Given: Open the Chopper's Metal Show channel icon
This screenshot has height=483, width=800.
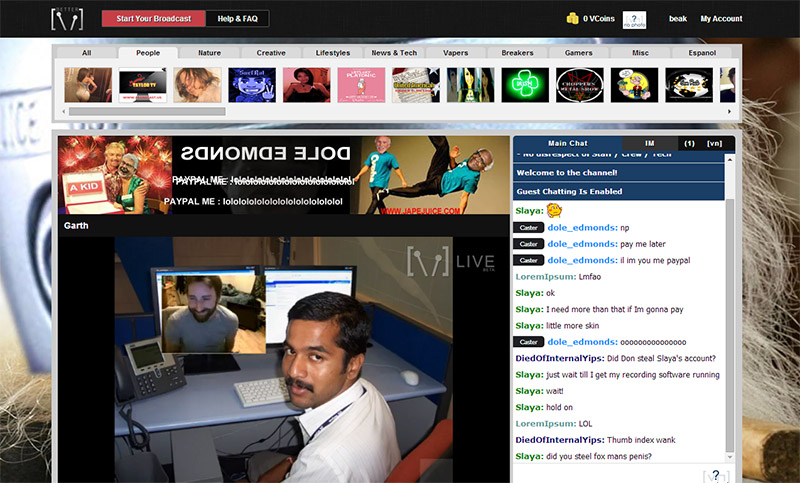Looking at the screenshot, I should coord(580,85).
